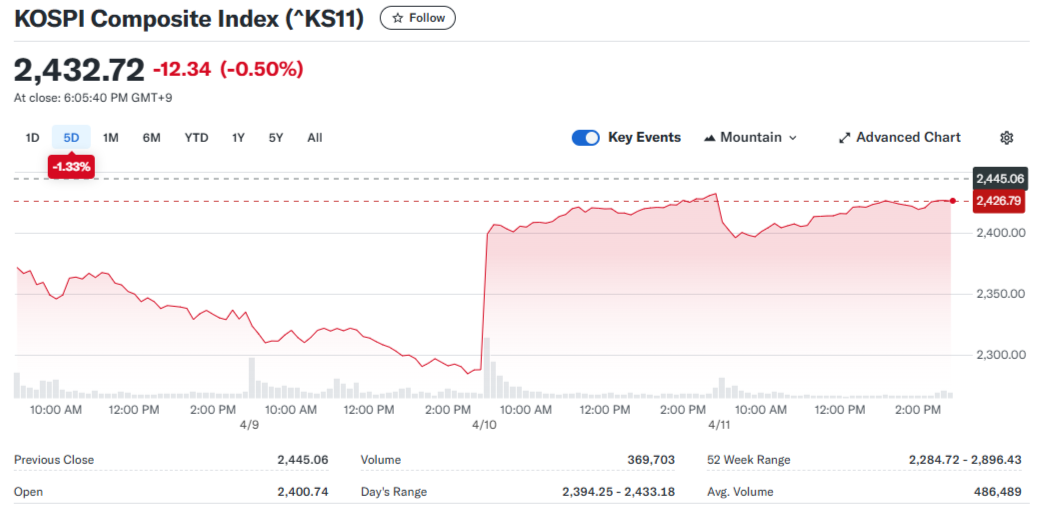Click the -12.34 price change value
The width and height of the screenshot is (1038, 518).
click(x=182, y=69)
